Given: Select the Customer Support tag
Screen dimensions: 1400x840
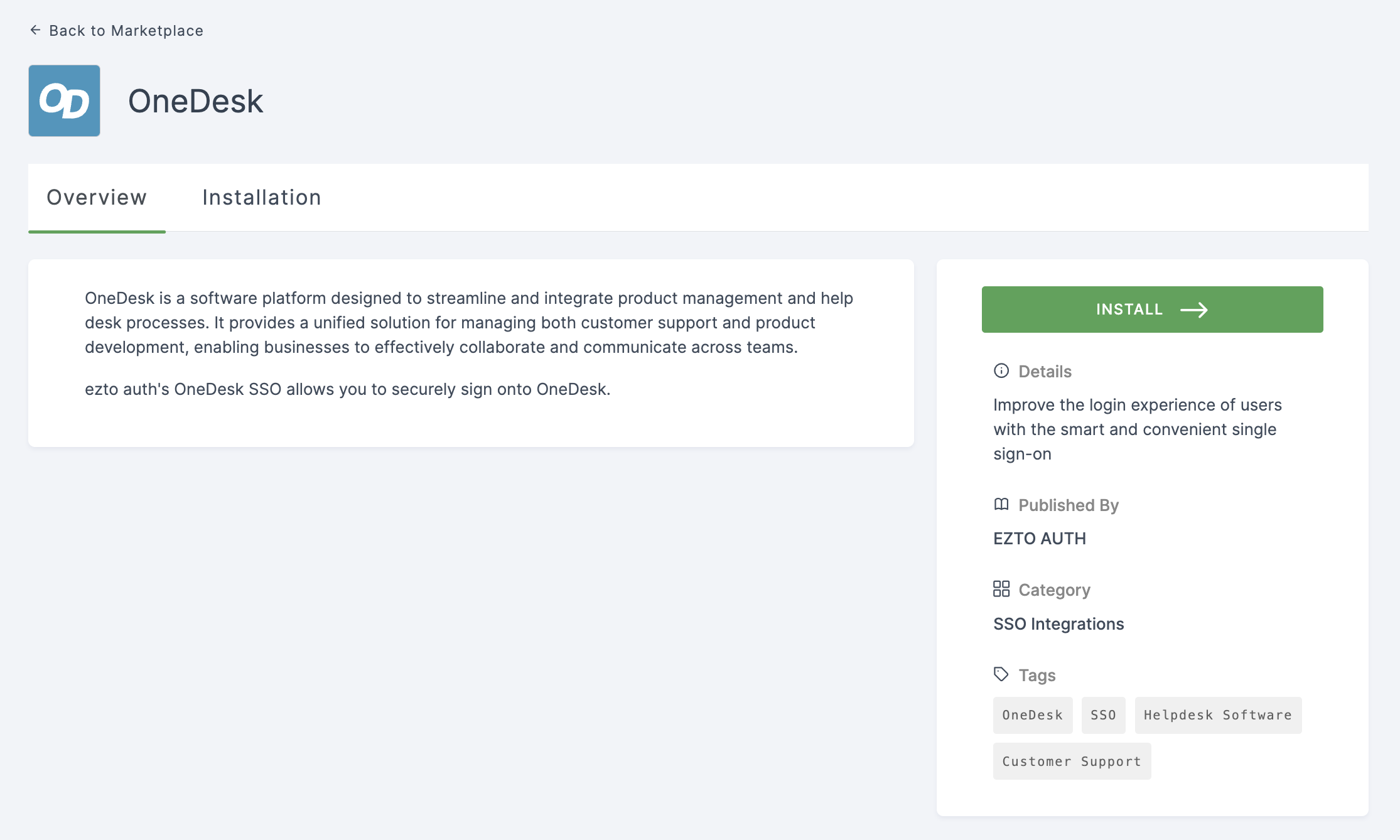Looking at the screenshot, I should click(x=1072, y=762).
